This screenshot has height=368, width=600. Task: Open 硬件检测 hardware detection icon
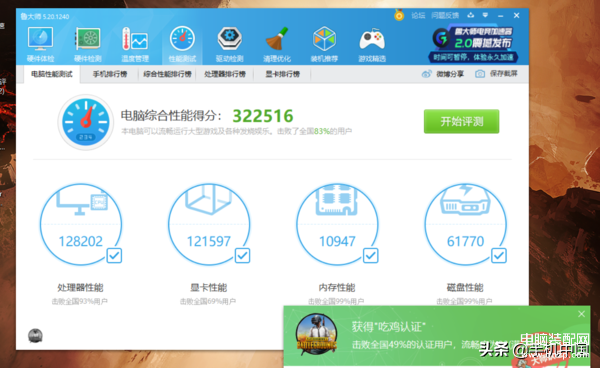88,39
